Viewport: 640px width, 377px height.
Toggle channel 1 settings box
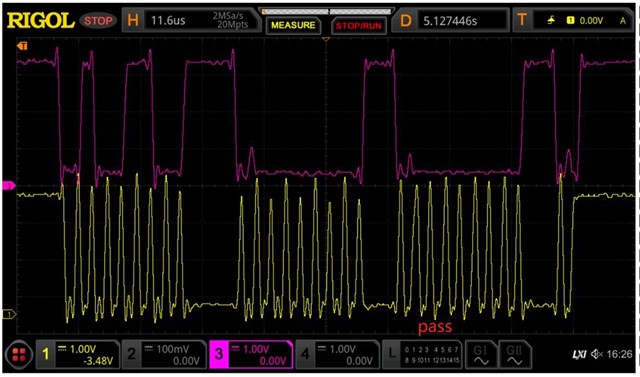coord(78,355)
